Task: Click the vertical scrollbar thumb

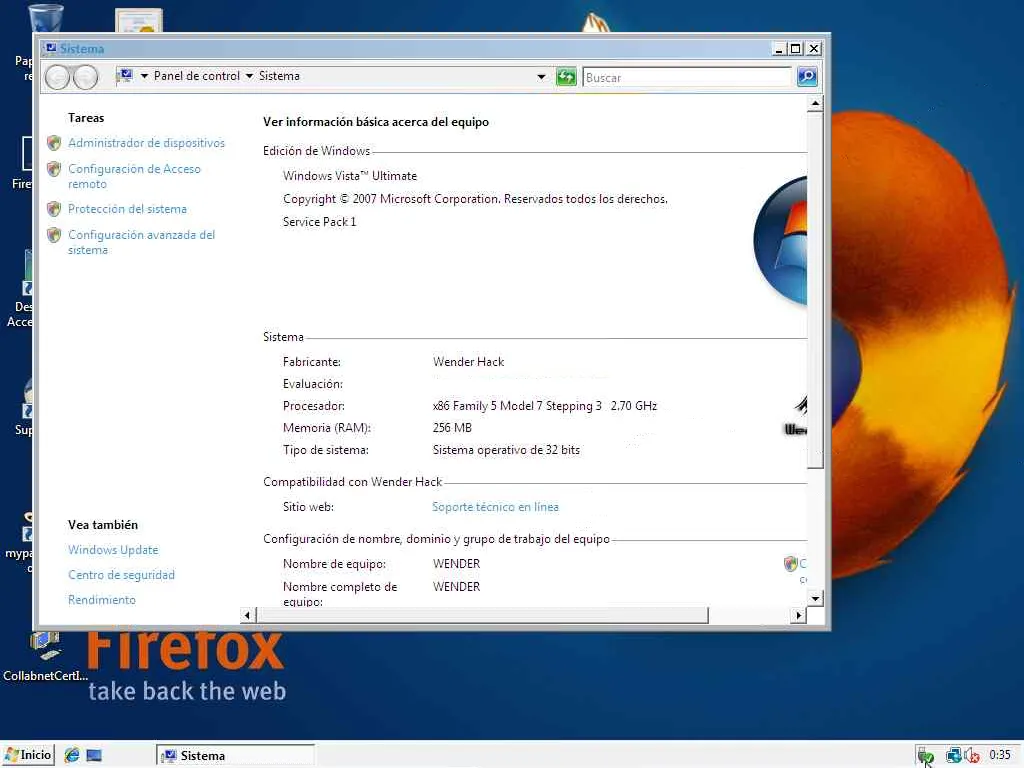Action: [815, 290]
